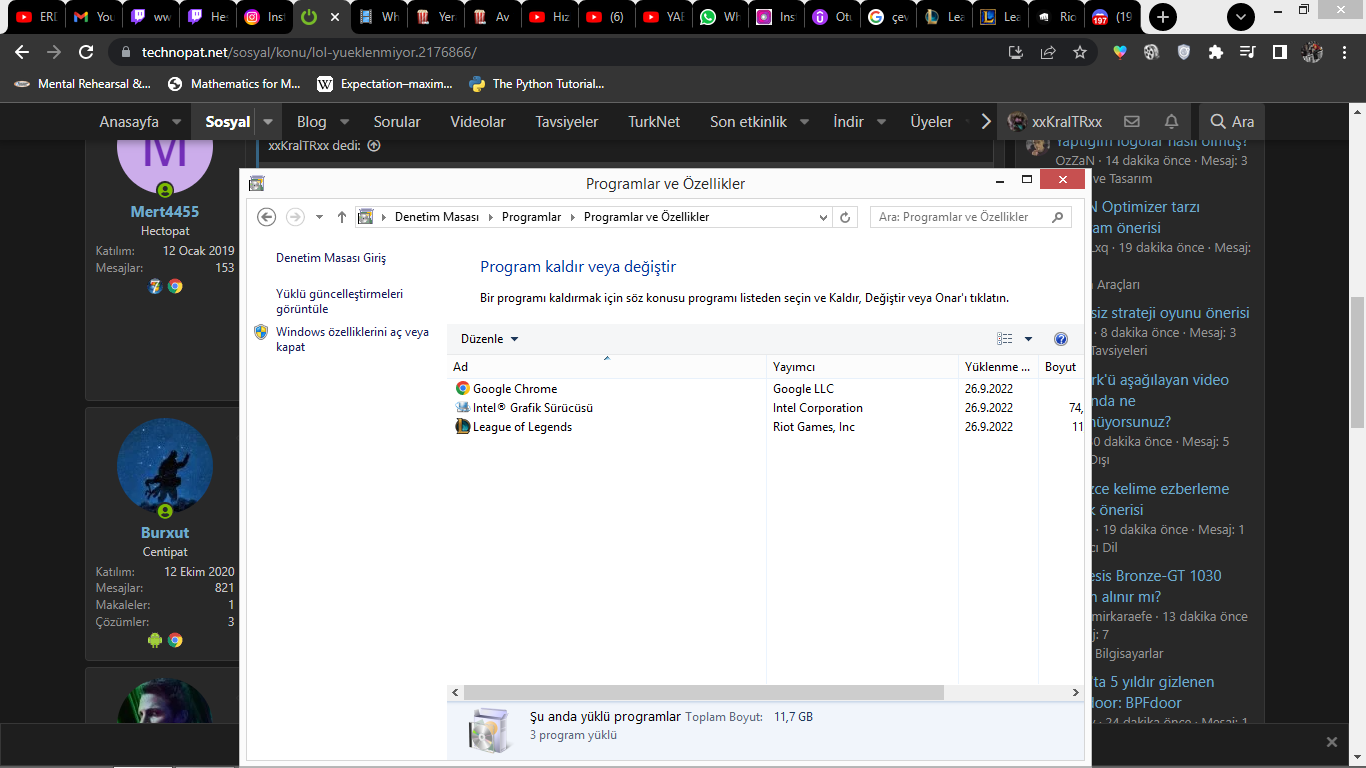Open the tab search dropdown arrow
Viewport: 1366px width, 768px height.
1241,17
